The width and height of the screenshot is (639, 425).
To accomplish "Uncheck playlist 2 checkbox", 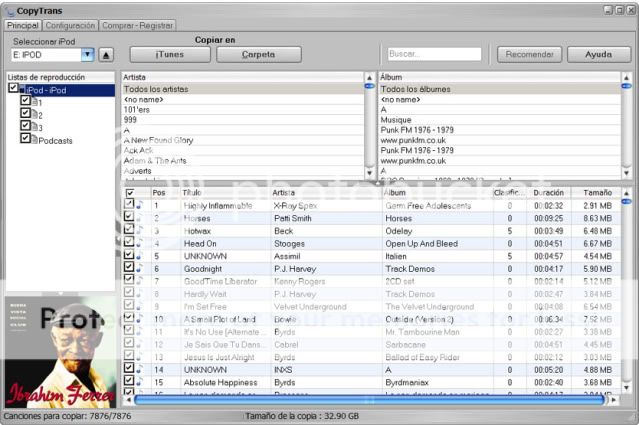I will pyautogui.click(x=25, y=113).
